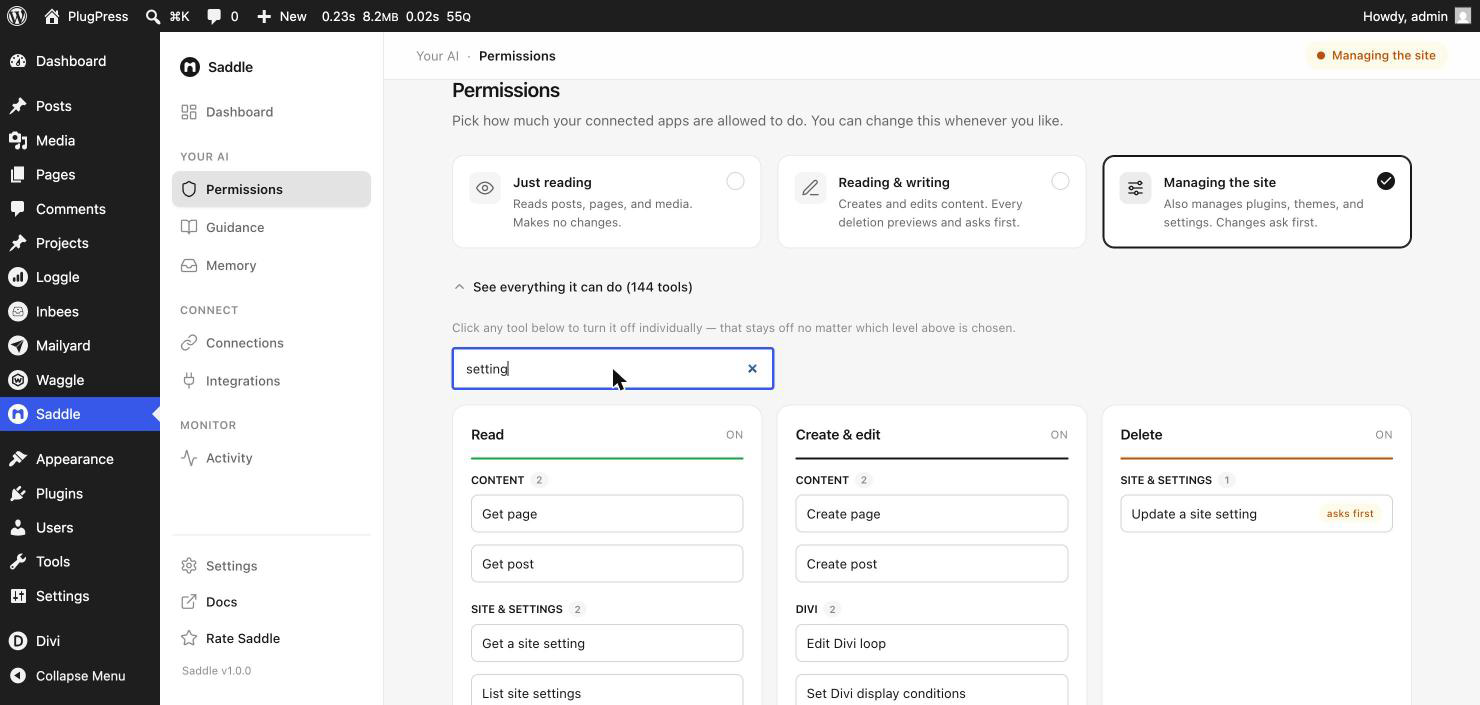The width and height of the screenshot is (1480, 705).
Task: Click the Saddle Settings gear icon
Action: point(189,566)
